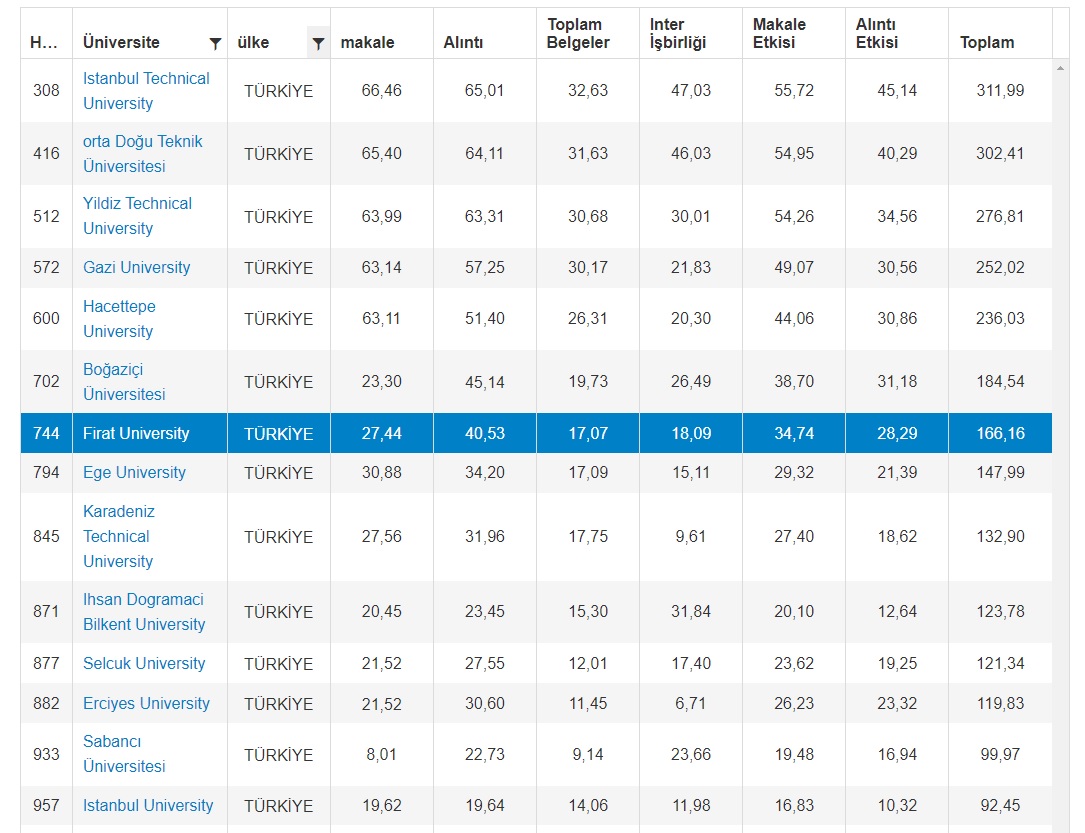
Task: Click Alıntı Etkisi value 18,62
Action: (897, 536)
